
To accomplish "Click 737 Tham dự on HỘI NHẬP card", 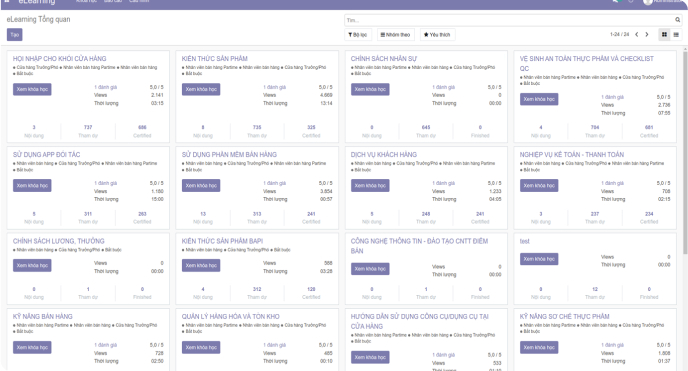I will (88, 131).
